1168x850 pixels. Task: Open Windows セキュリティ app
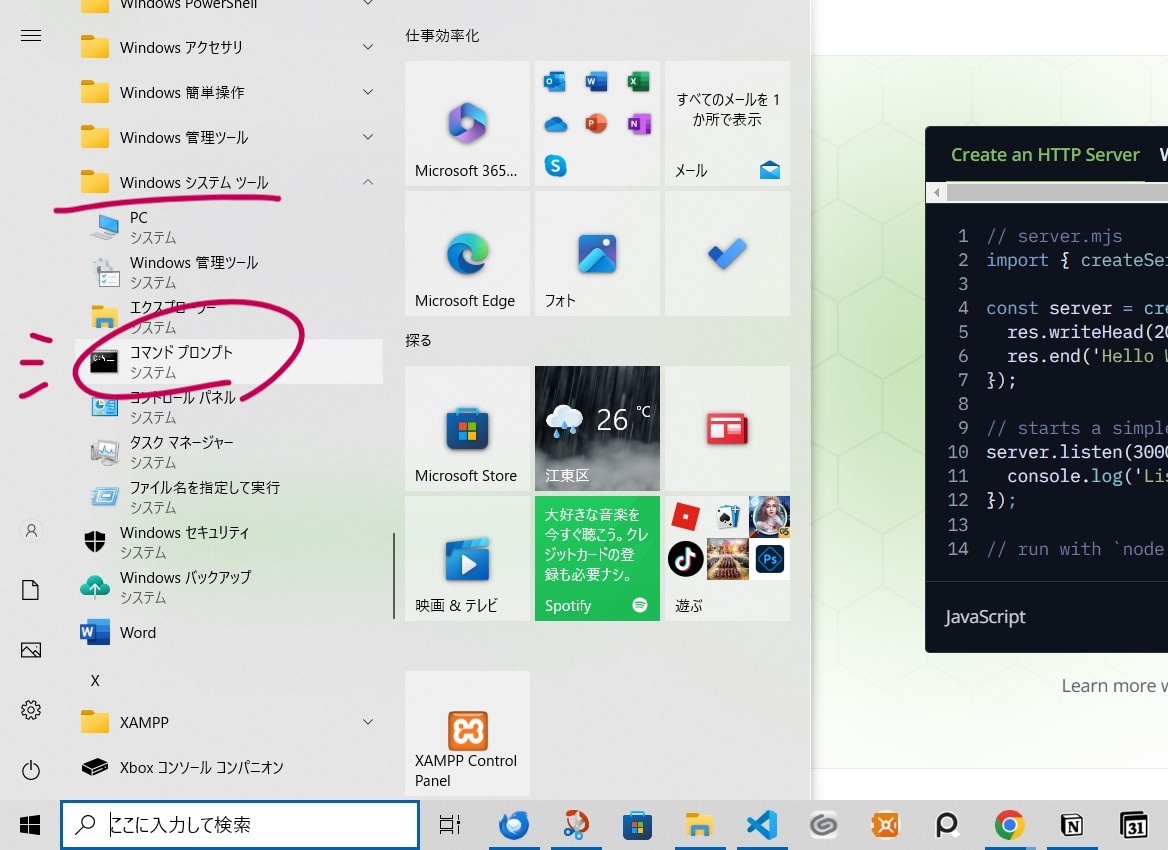(x=229, y=542)
